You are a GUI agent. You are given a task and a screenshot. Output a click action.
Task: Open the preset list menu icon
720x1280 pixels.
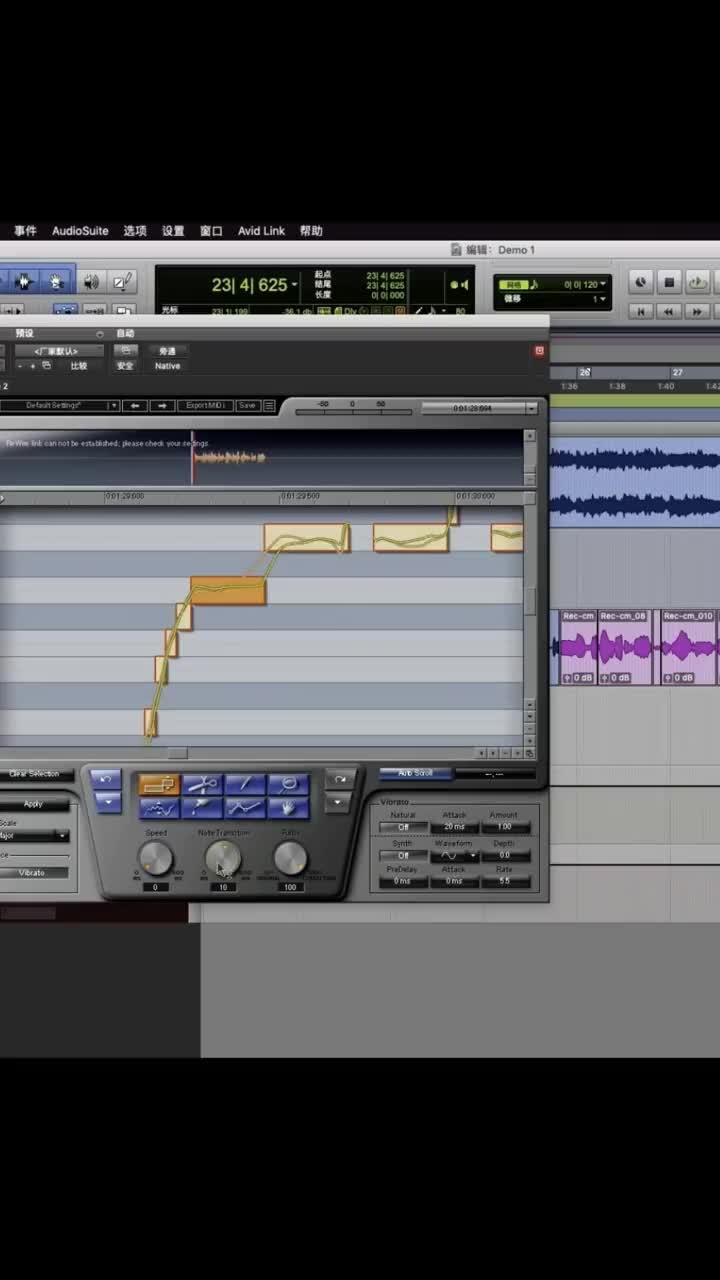(269, 405)
